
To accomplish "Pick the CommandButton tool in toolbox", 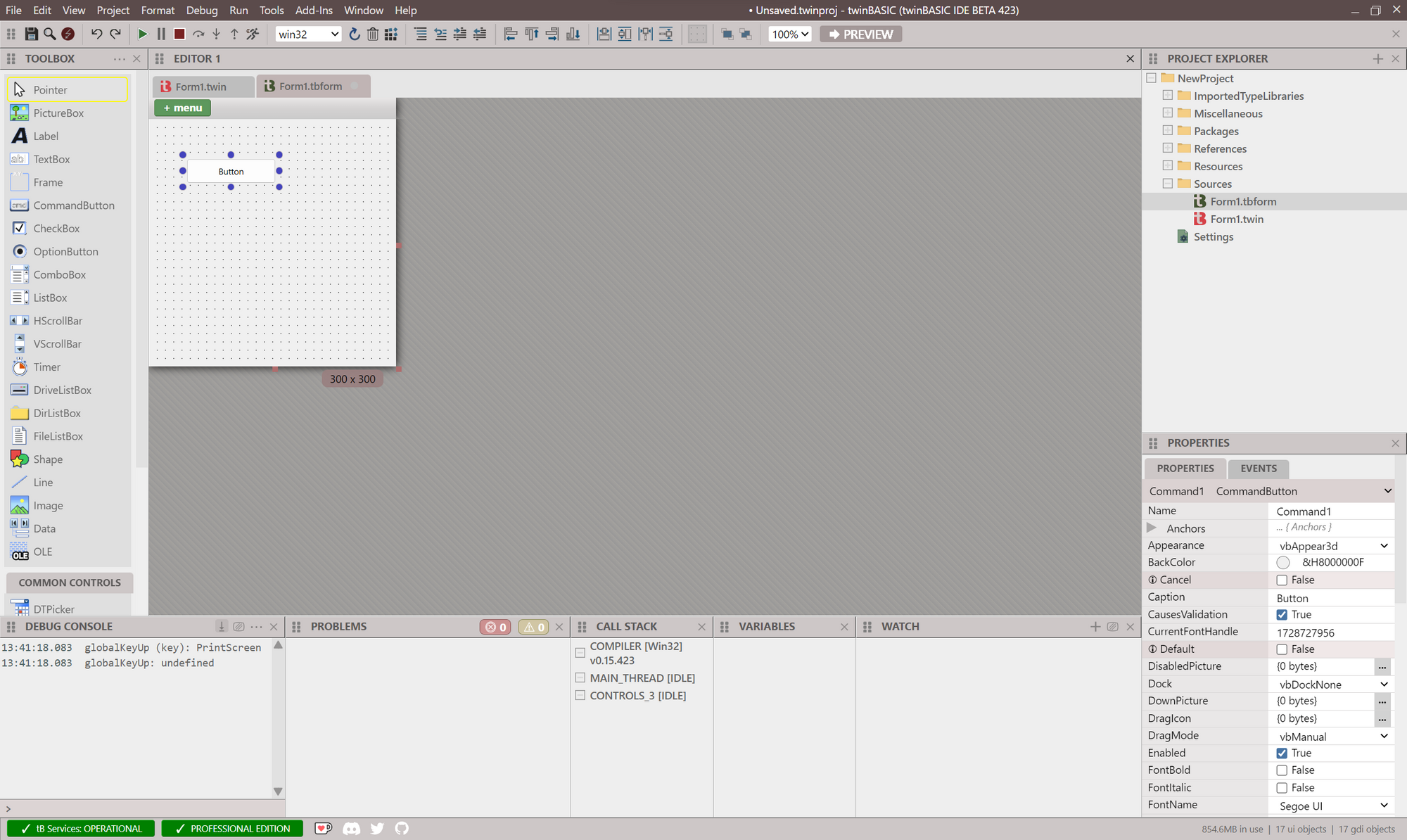I will pyautogui.click(x=73, y=205).
